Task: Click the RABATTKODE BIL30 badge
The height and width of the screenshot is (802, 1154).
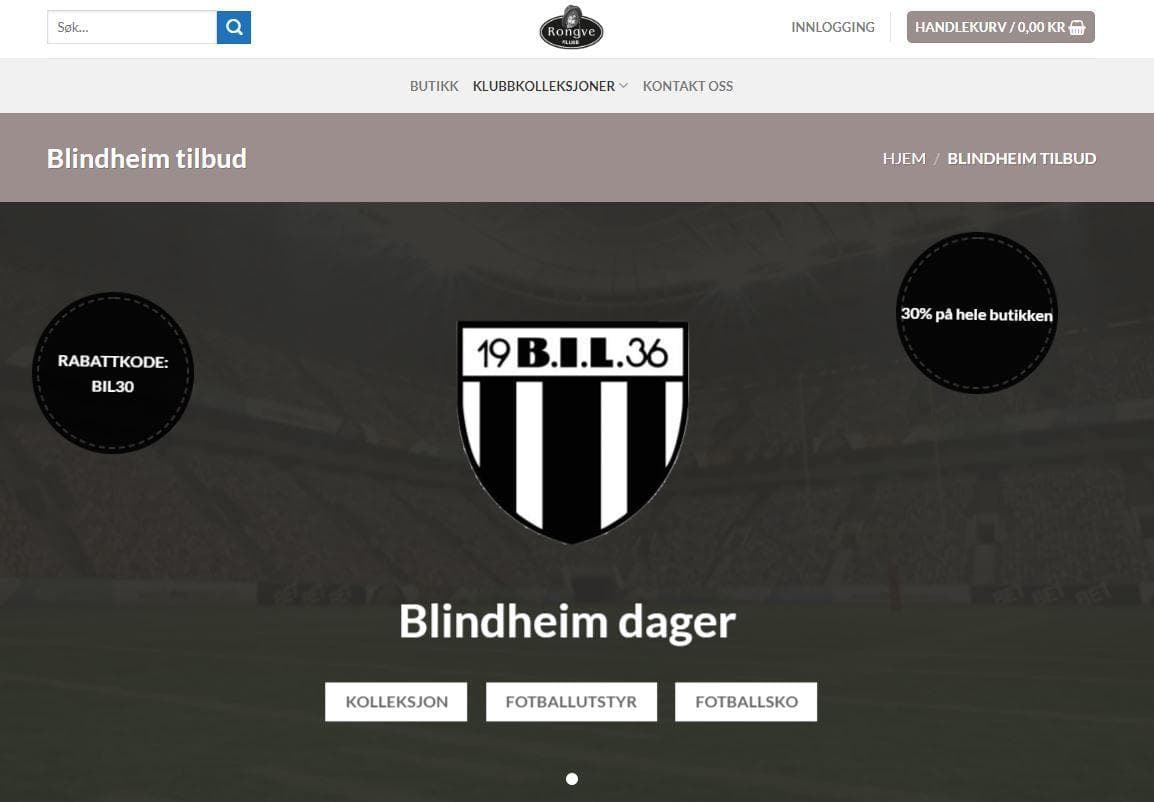Action: (x=113, y=373)
